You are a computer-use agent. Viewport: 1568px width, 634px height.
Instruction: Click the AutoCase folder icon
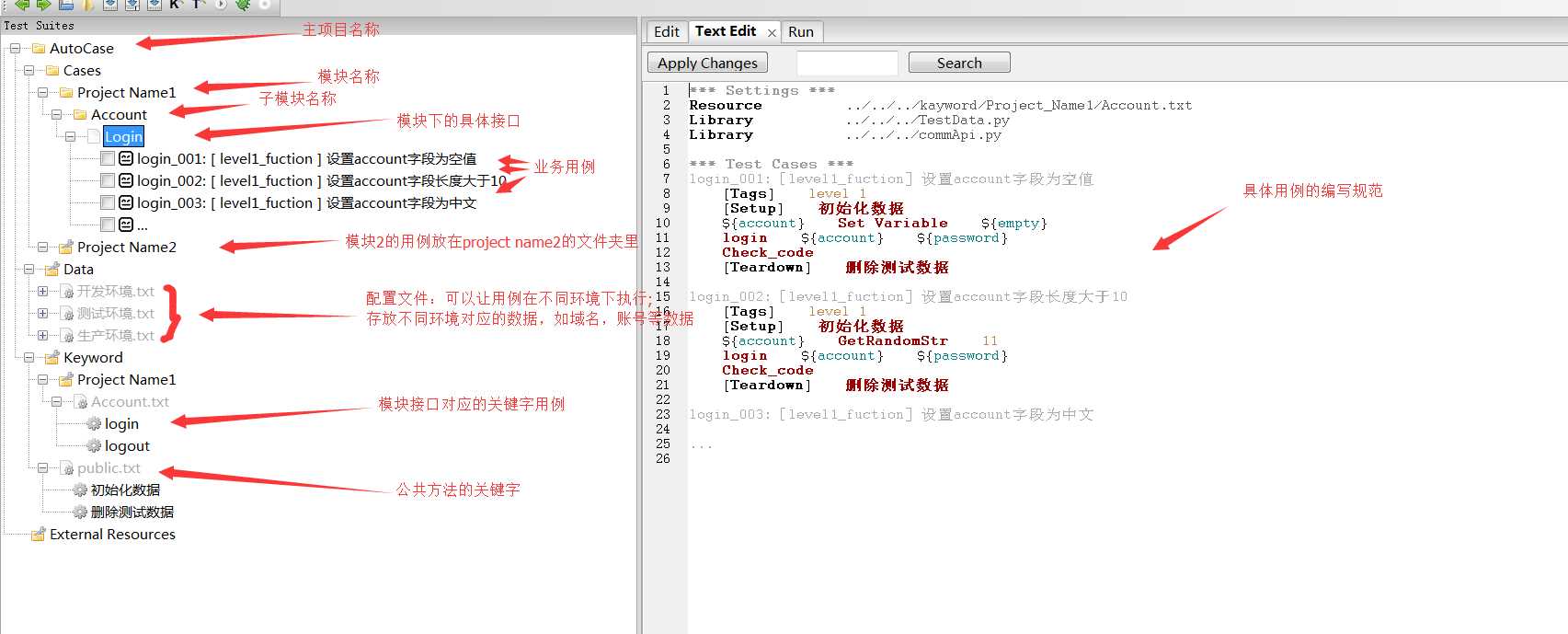click(x=39, y=48)
